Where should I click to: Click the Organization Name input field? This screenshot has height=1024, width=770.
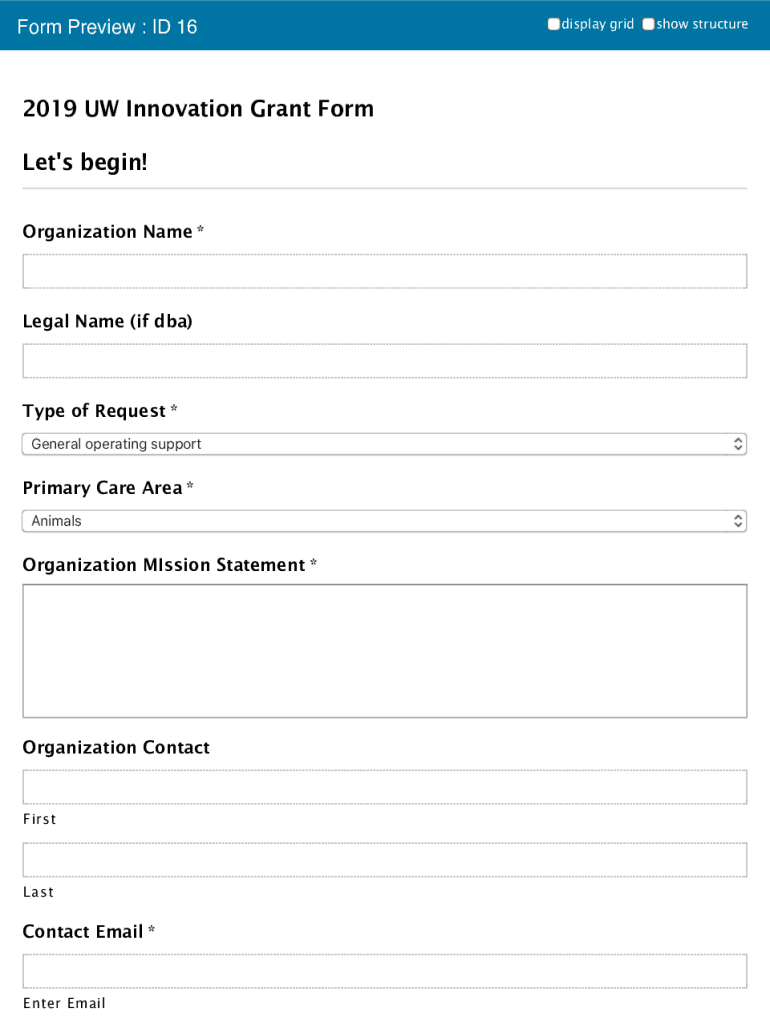(384, 271)
